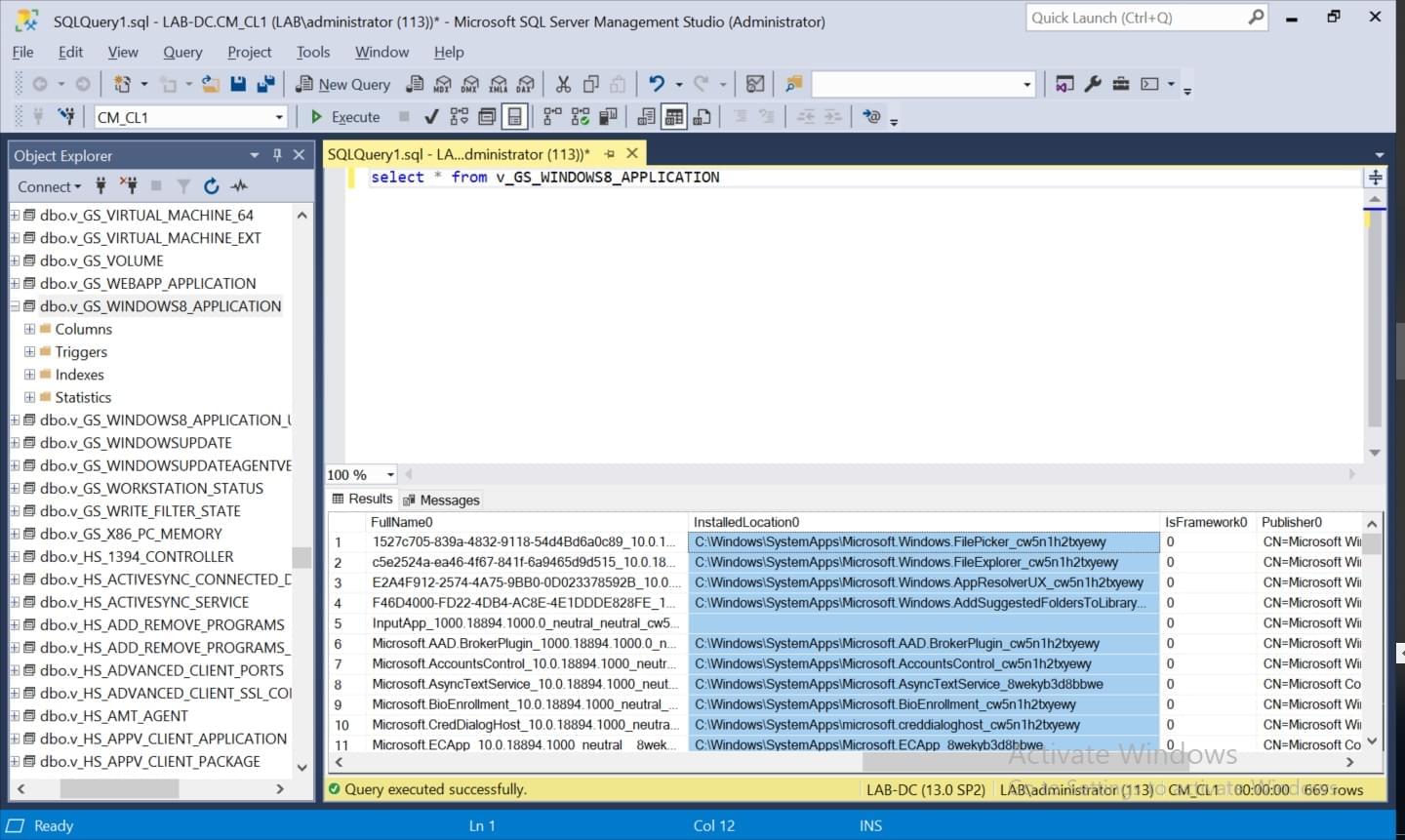The width and height of the screenshot is (1405, 840).
Task: Click the Specify Values for Template Parameters icon
Action: pos(872,117)
